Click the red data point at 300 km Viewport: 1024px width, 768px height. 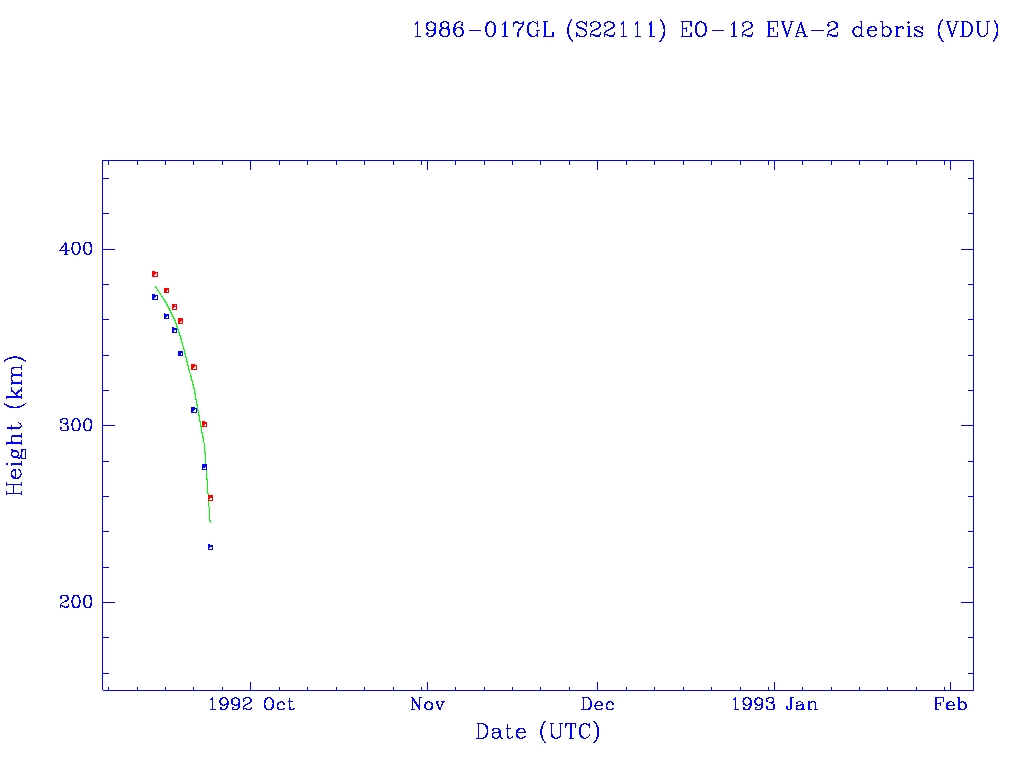(204, 424)
